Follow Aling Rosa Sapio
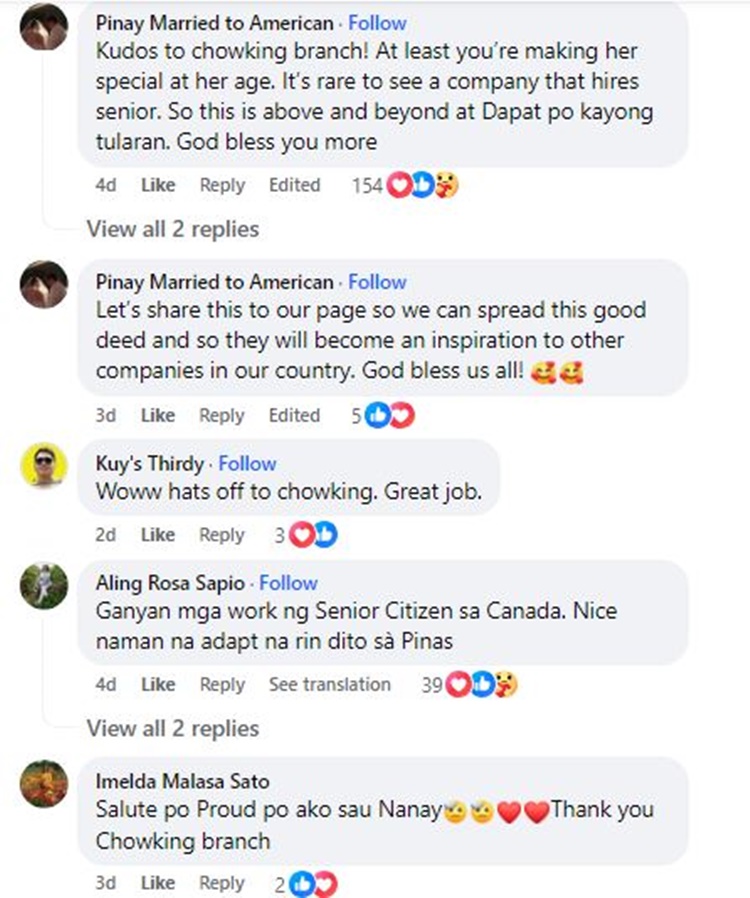The height and width of the screenshot is (898, 750). [288, 583]
